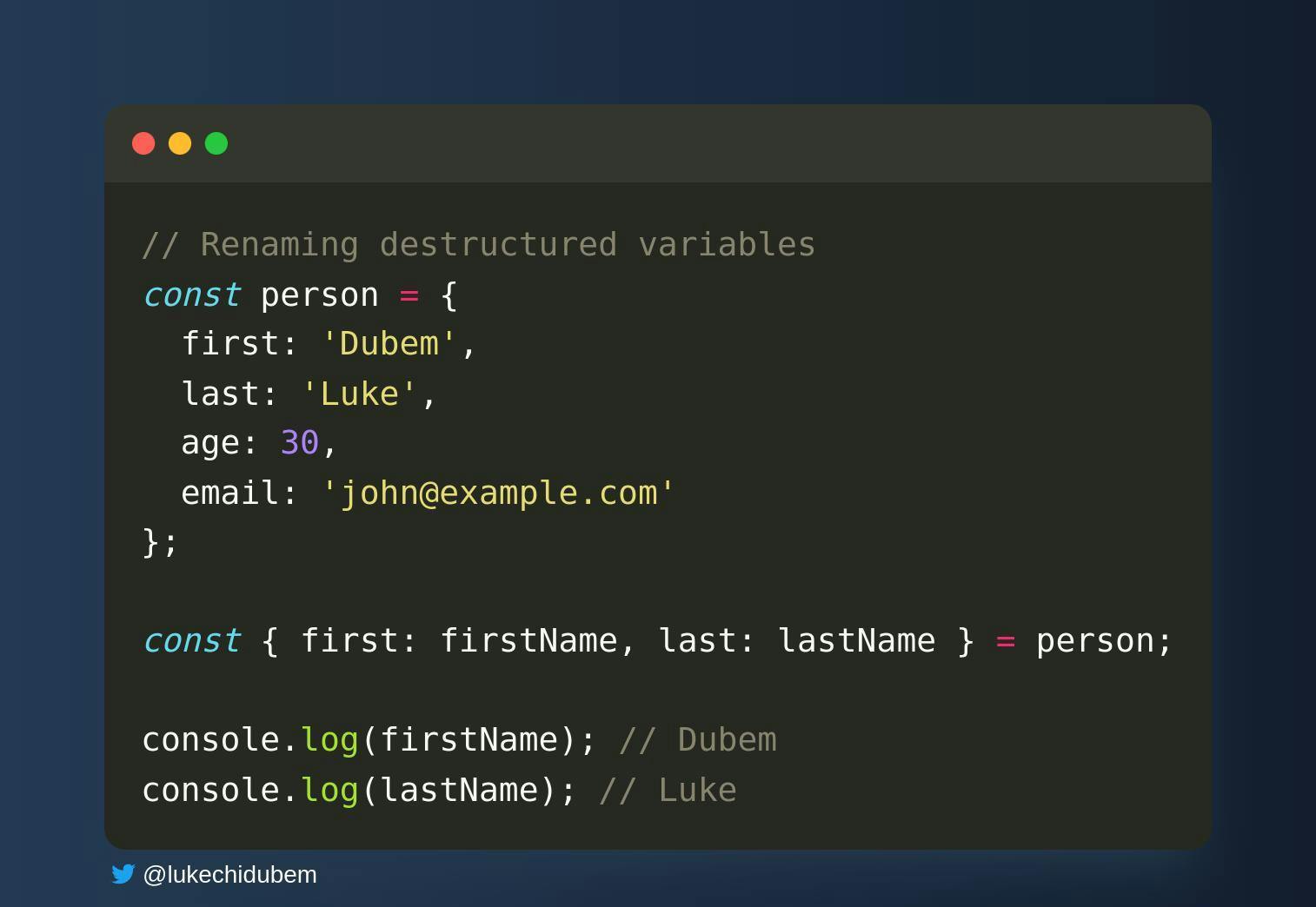
Task: Click 'log' in console.log(lastName)
Action: tap(329, 791)
